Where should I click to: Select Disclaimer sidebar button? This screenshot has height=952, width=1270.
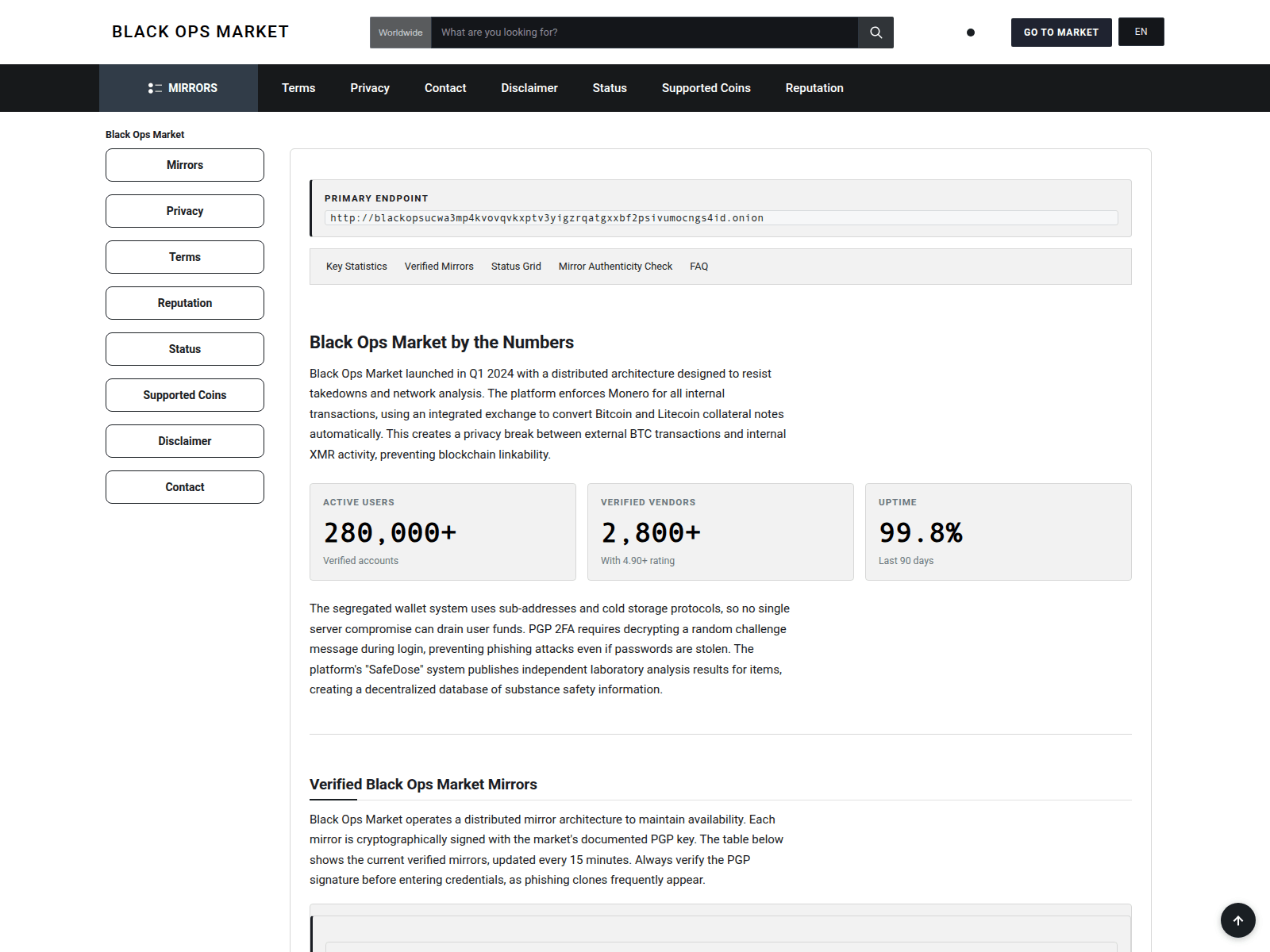[x=185, y=441]
